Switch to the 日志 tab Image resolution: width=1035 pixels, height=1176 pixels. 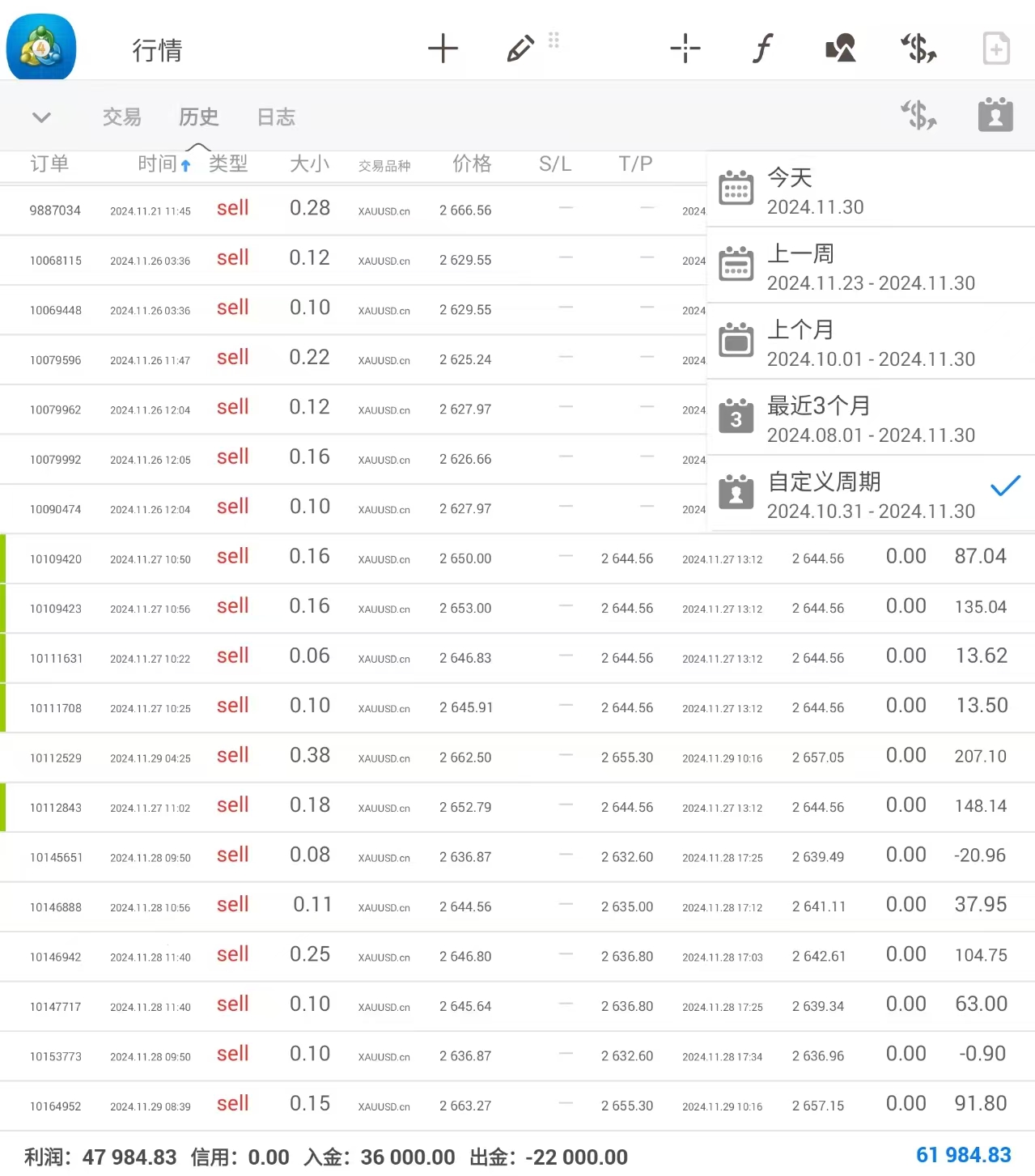click(276, 117)
